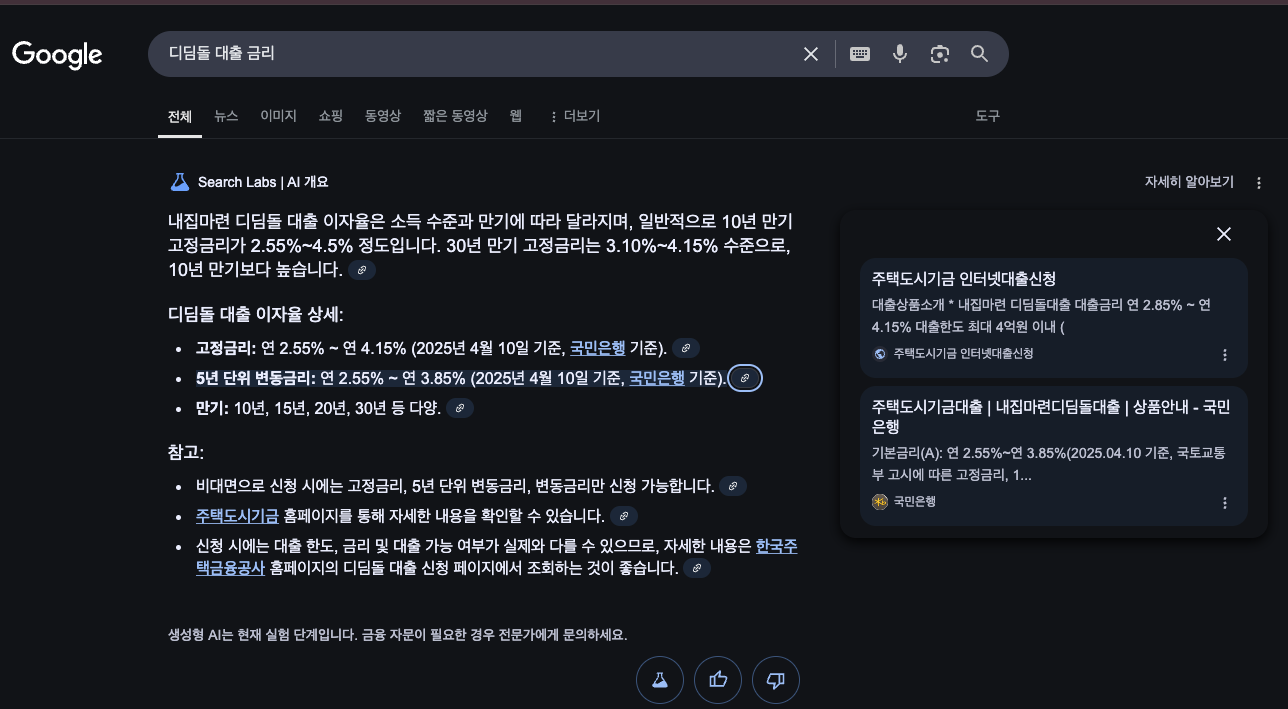Open the on-screen keyboard input tool
The height and width of the screenshot is (709, 1288).
click(860, 54)
